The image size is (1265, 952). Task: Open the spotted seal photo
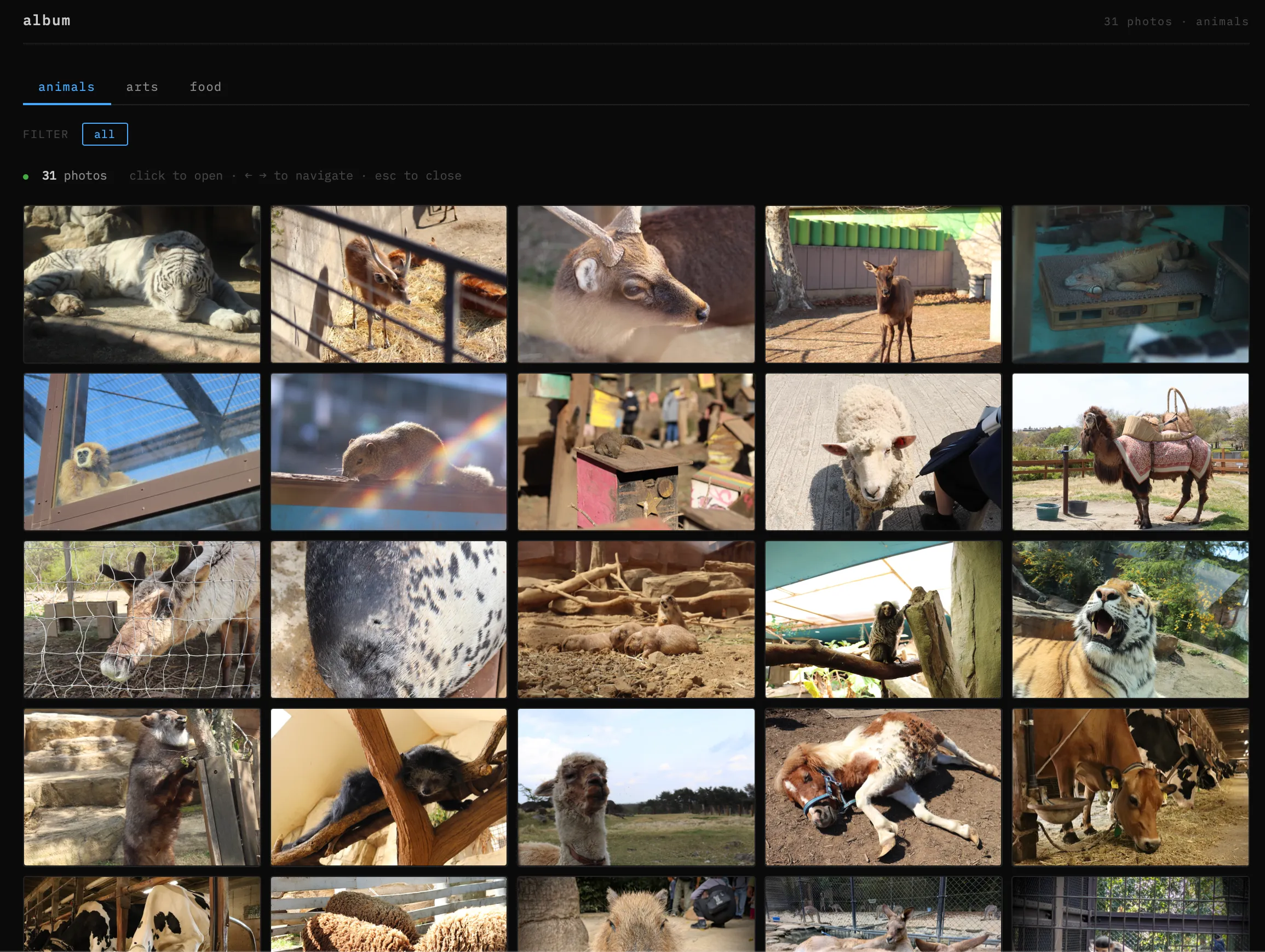click(x=389, y=620)
